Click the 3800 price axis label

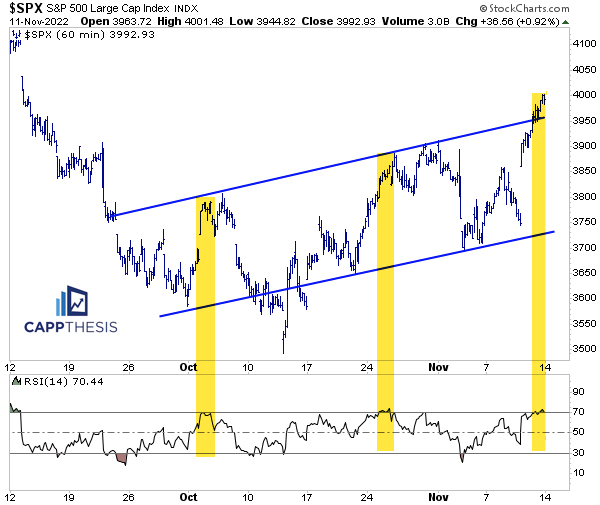click(x=584, y=196)
